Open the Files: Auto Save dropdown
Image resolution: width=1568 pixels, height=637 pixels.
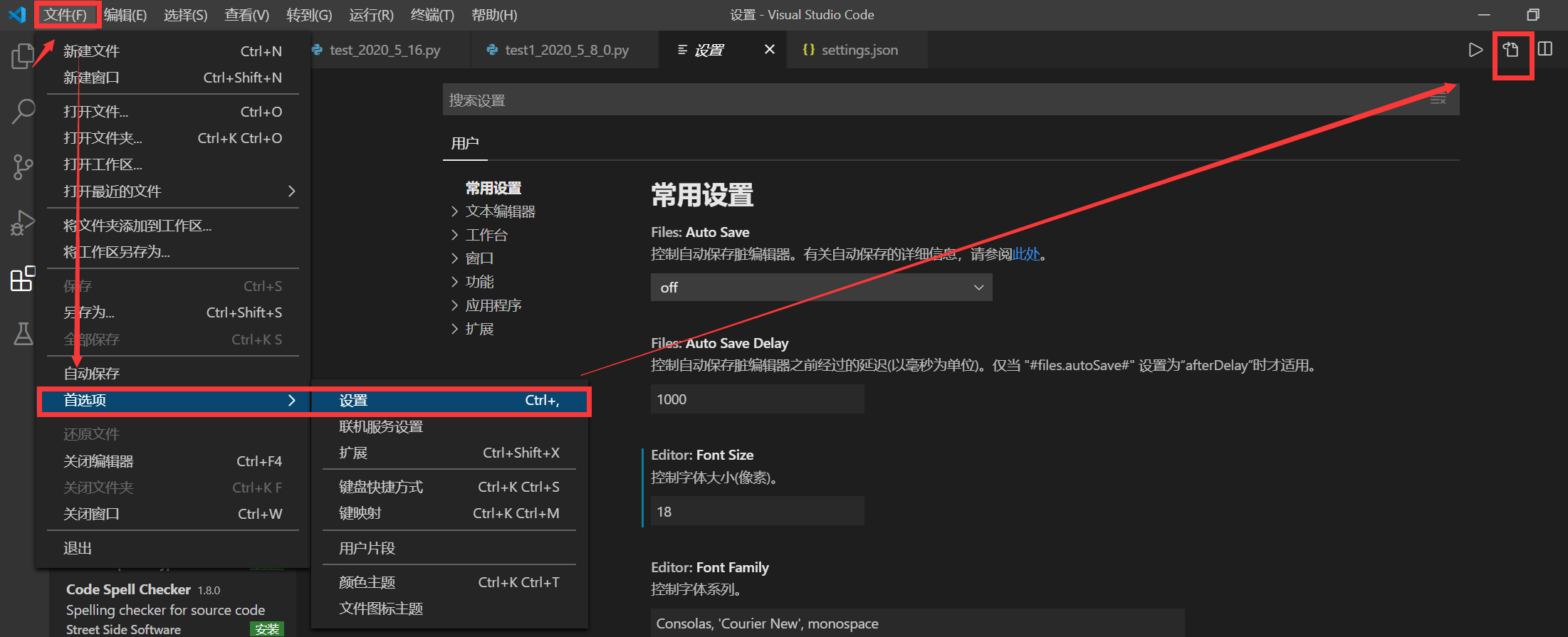(x=821, y=288)
